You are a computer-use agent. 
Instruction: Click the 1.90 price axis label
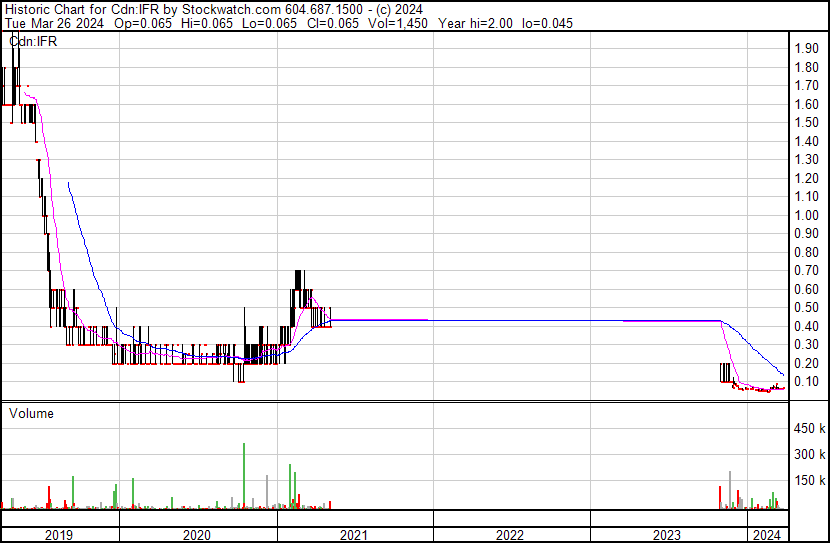coord(806,49)
